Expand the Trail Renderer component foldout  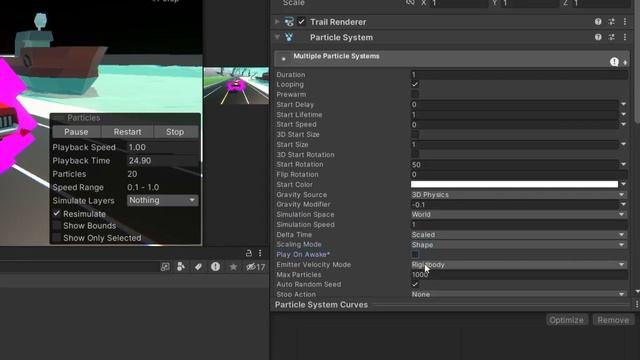coord(277,22)
